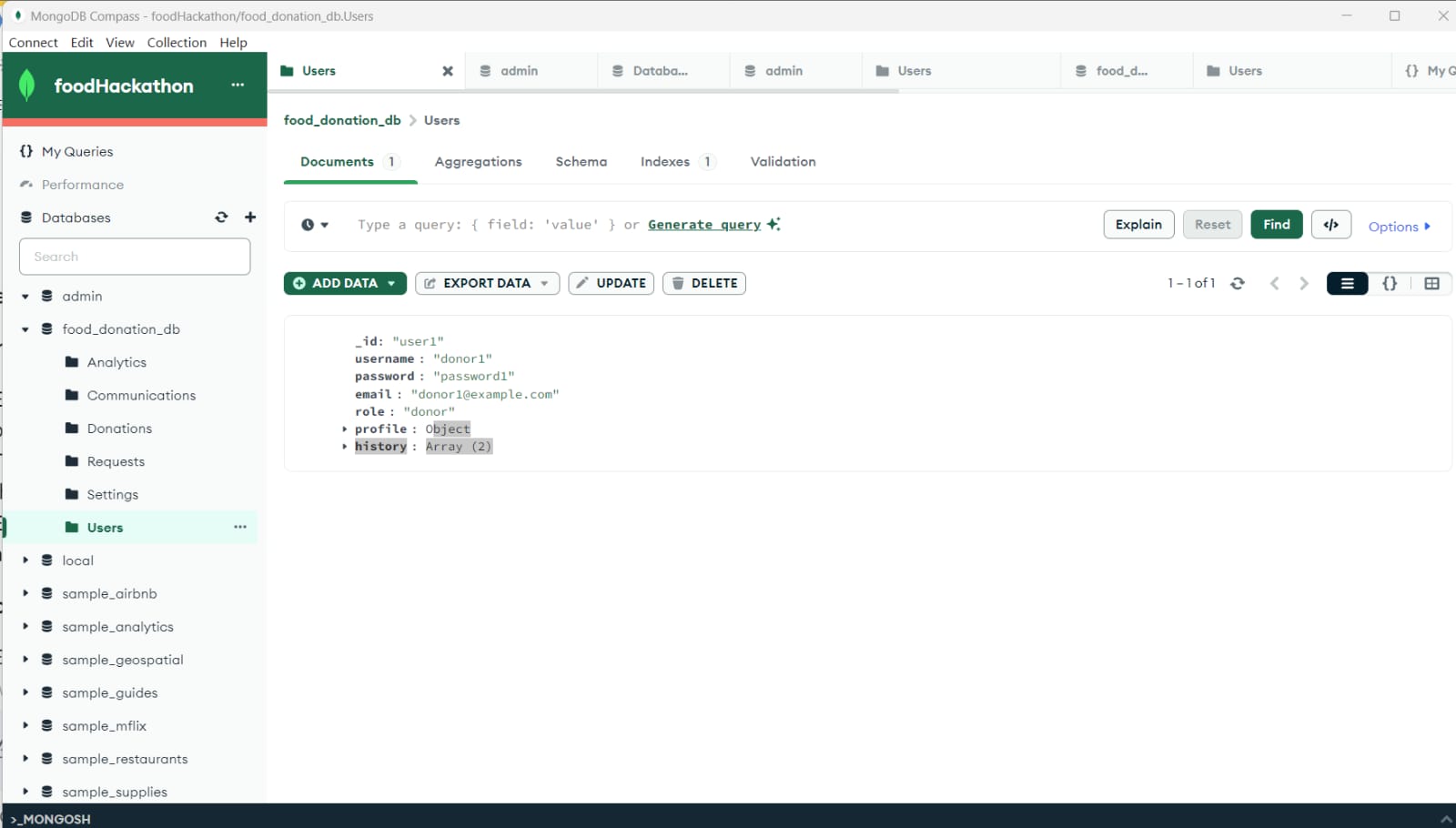
Task: Open the foodHackathon connection ellipsis menu
Action: [238, 84]
